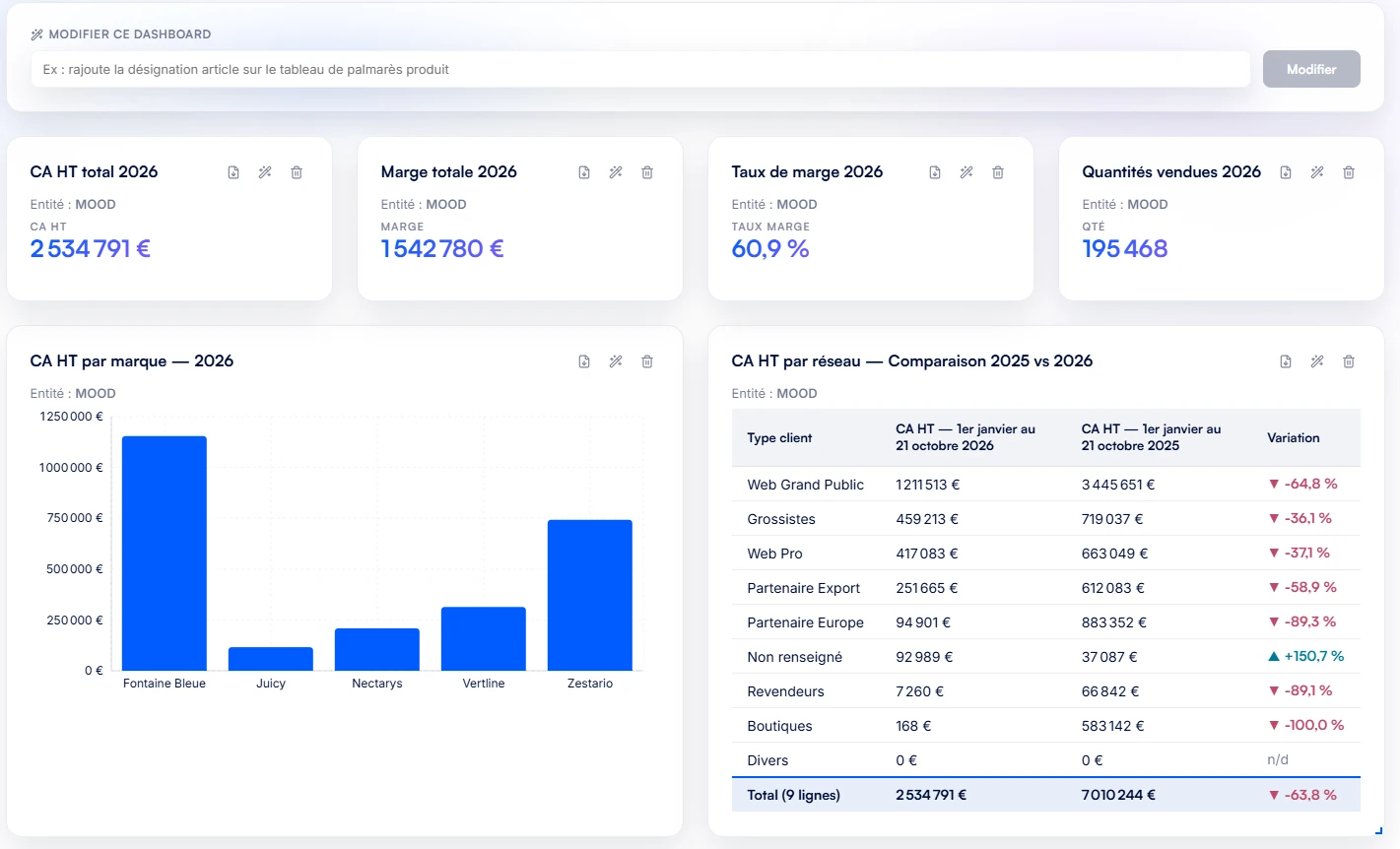Delete the CA HT par marque chart
1400x849 pixels.
[647, 361]
